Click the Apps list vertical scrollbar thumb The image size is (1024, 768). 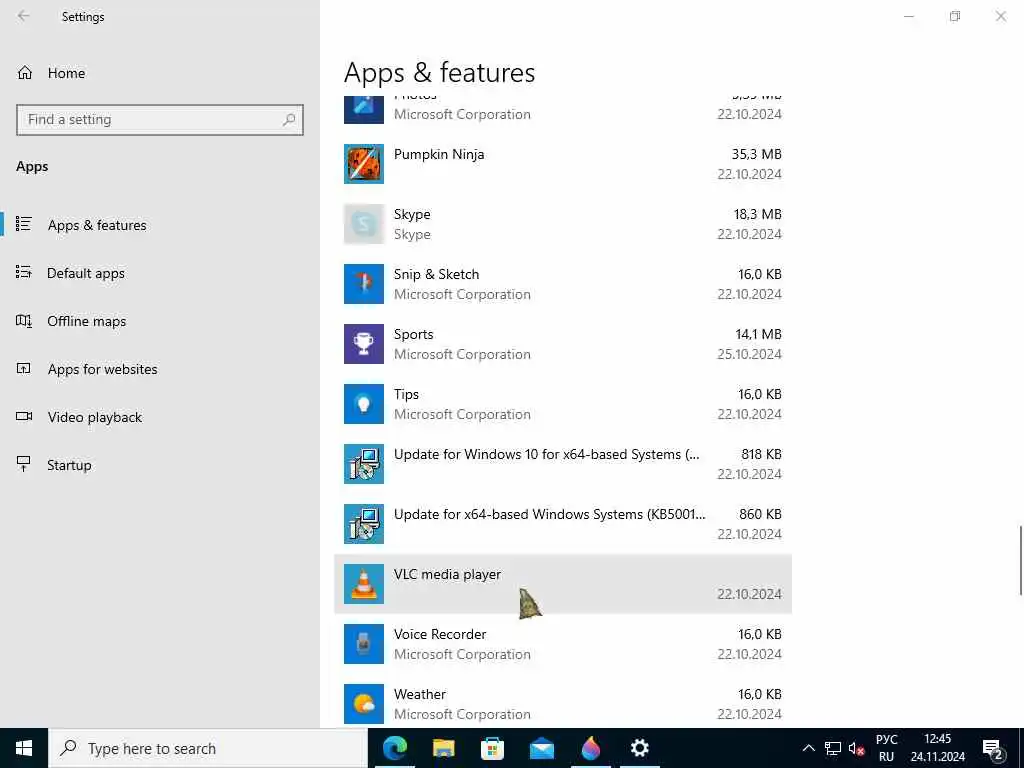pos(1021,560)
